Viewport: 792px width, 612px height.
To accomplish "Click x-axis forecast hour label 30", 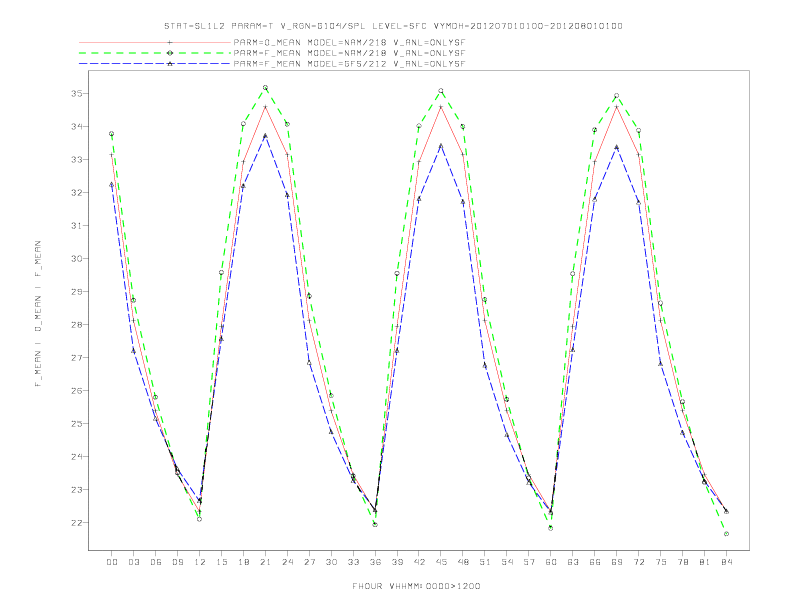I will pyautogui.click(x=331, y=562).
